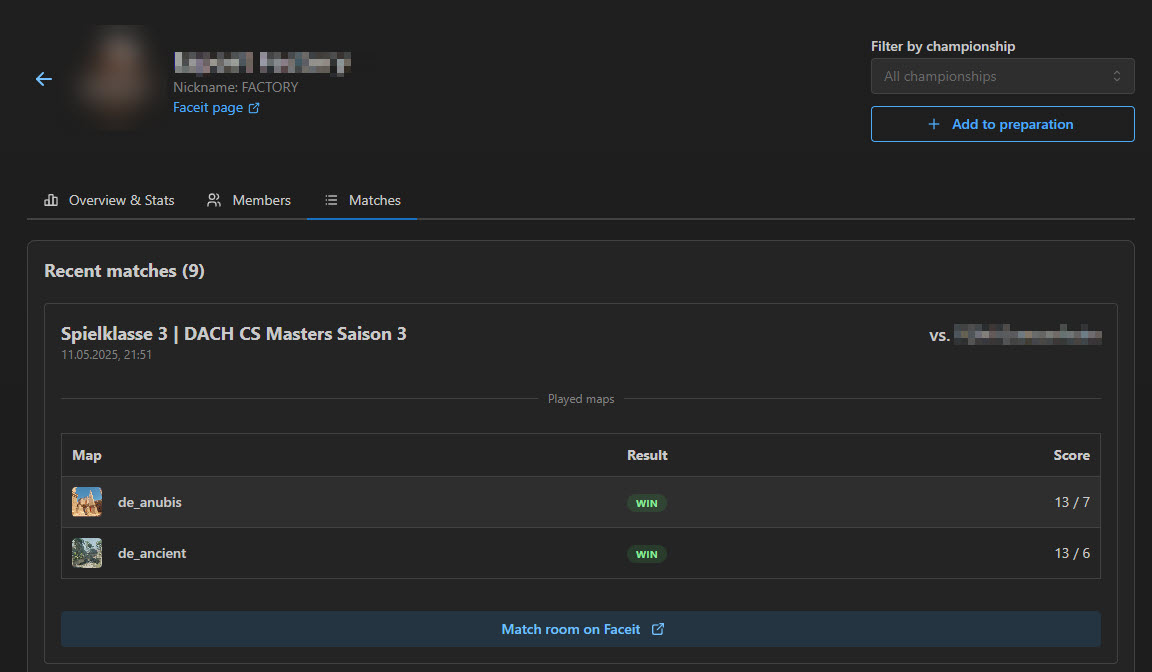The width and height of the screenshot is (1152, 672).
Task: Switch to the Overview & Stats tab
Action: [x=108, y=200]
